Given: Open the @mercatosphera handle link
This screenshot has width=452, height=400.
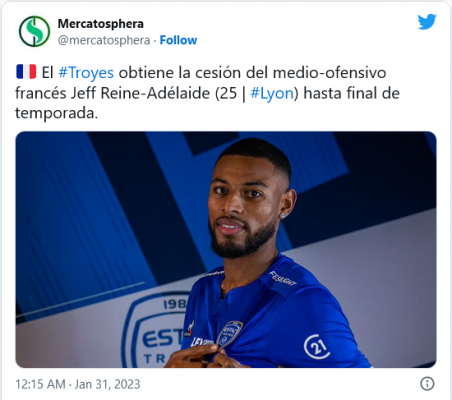Looking at the screenshot, I should pos(104,40).
